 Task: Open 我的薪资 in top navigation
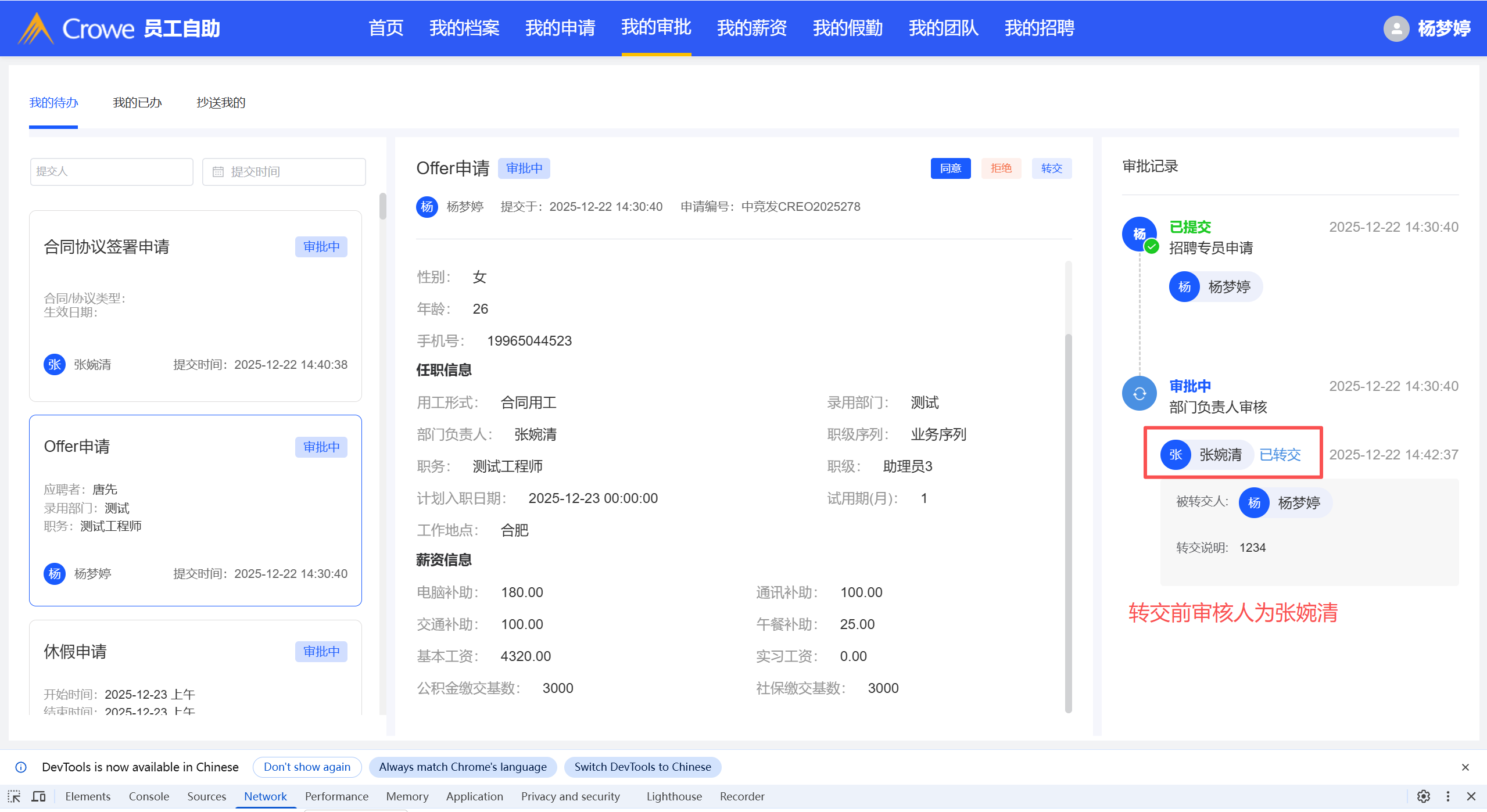(751, 28)
